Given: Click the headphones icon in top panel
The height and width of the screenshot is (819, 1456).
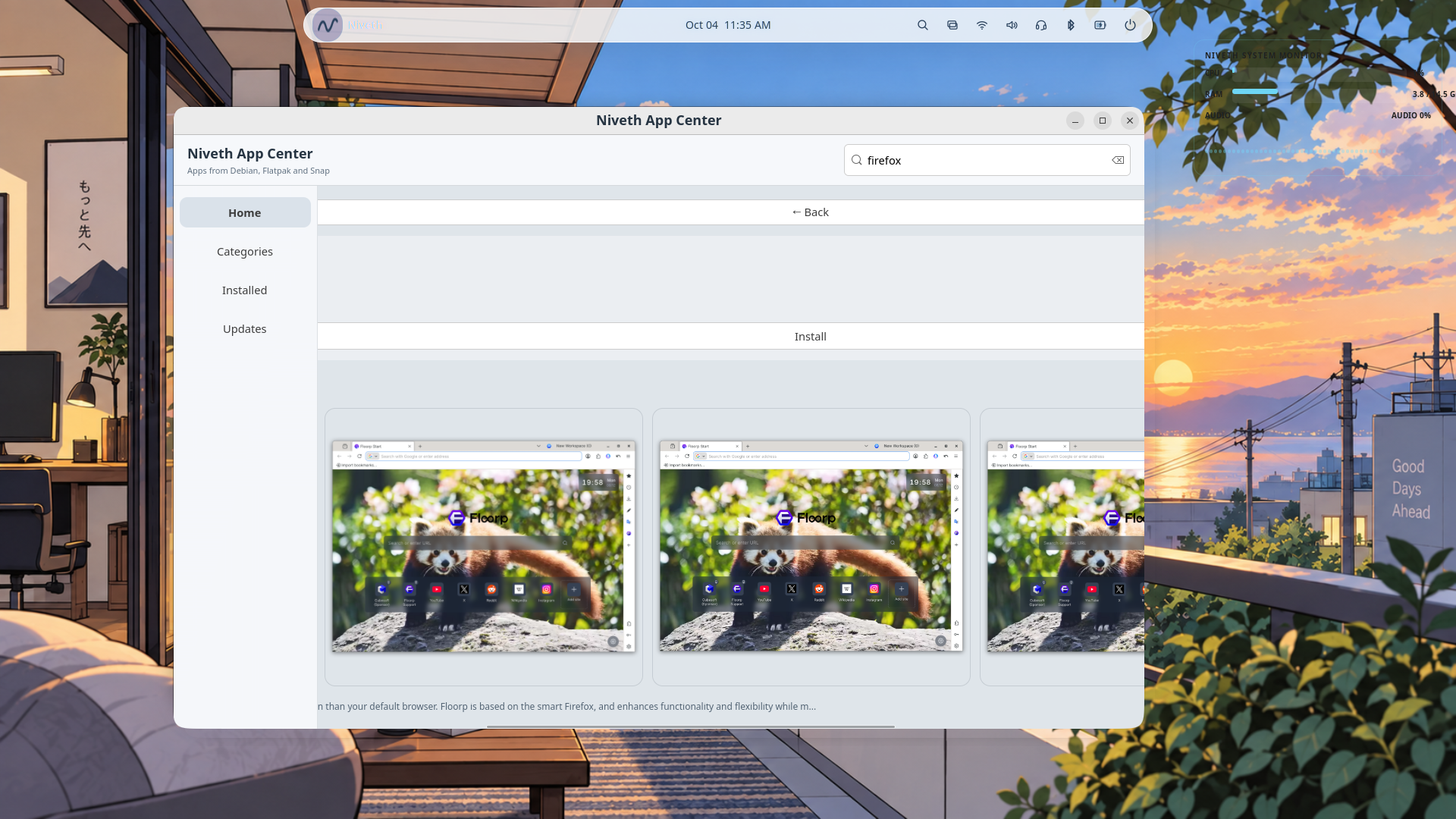Looking at the screenshot, I should pyautogui.click(x=1041, y=25).
